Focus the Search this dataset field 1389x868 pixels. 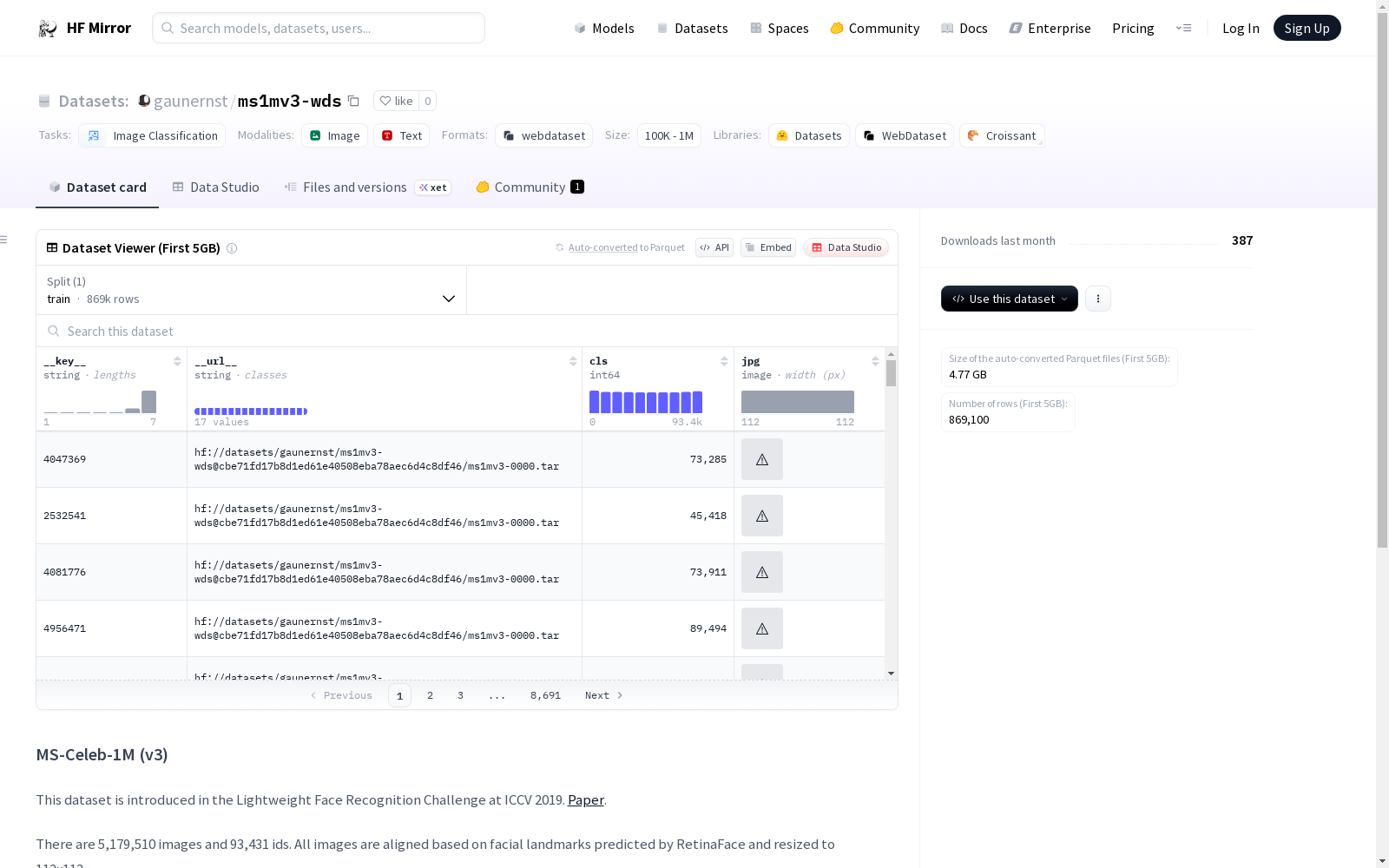(x=467, y=332)
